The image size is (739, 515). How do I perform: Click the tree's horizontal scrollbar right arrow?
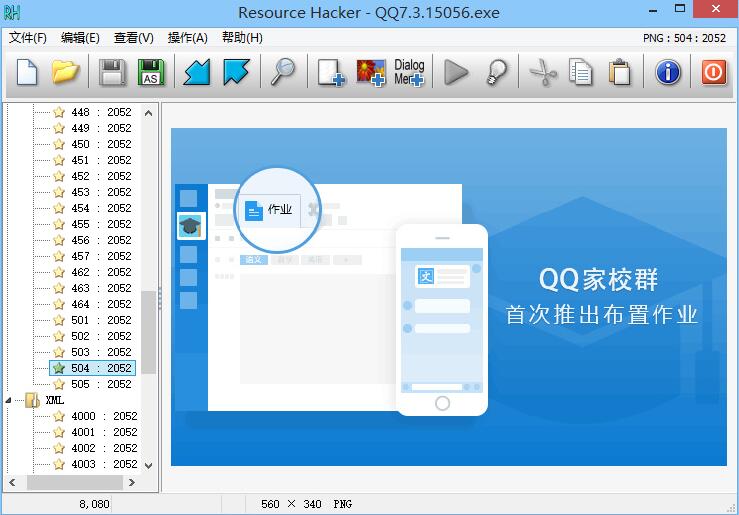tap(133, 482)
